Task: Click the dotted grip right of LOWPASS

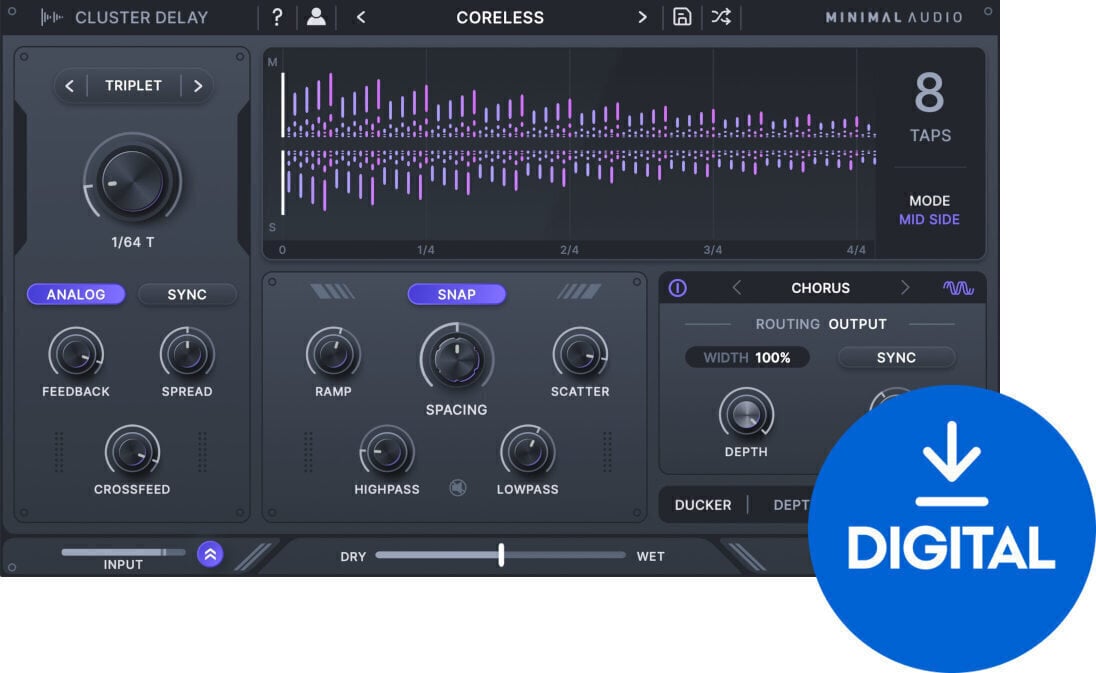Action: [x=607, y=451]
